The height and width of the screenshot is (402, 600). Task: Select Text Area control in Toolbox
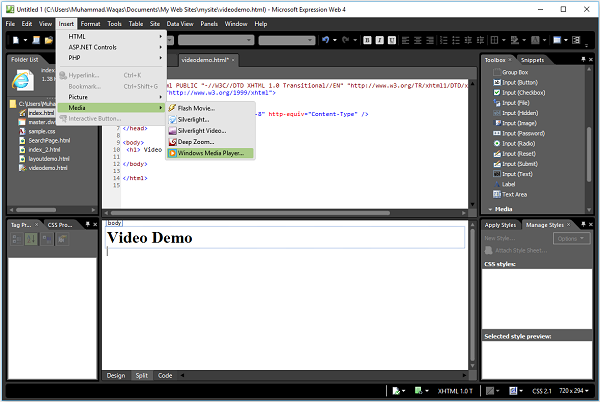(516, 194)
